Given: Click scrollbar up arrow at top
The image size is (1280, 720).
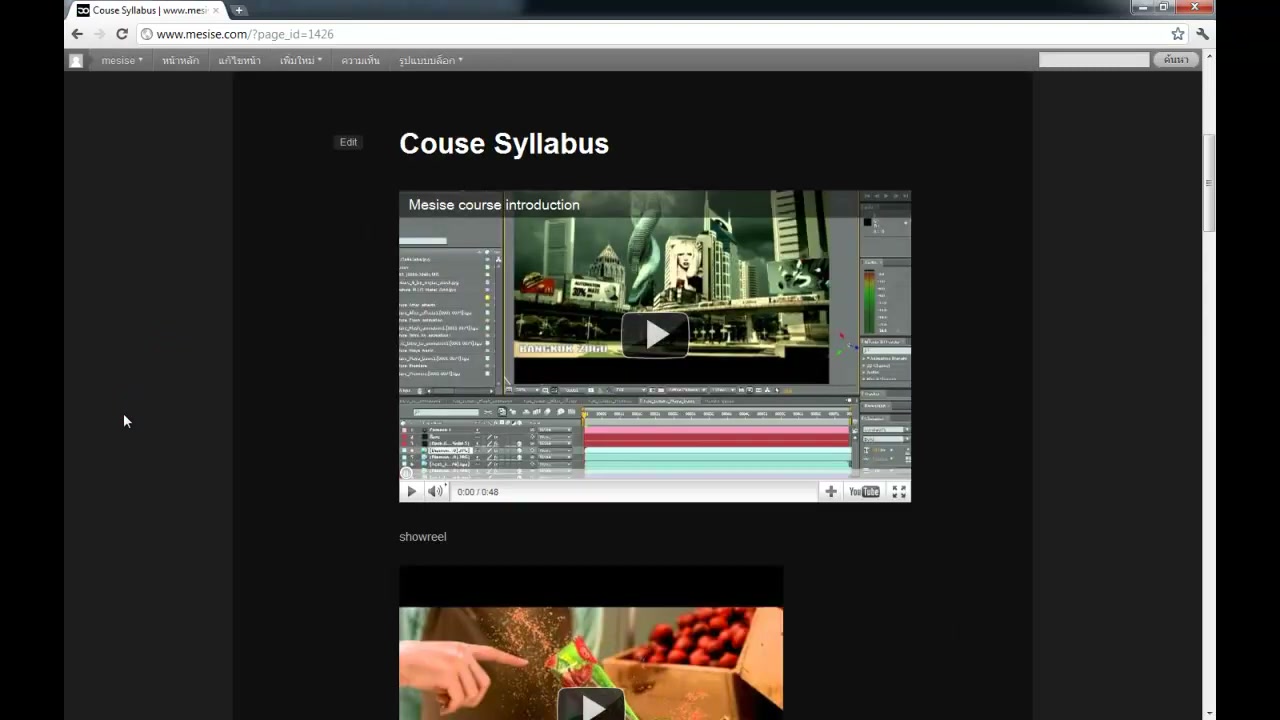Looking at the screenshot, I should point(1209,57).
